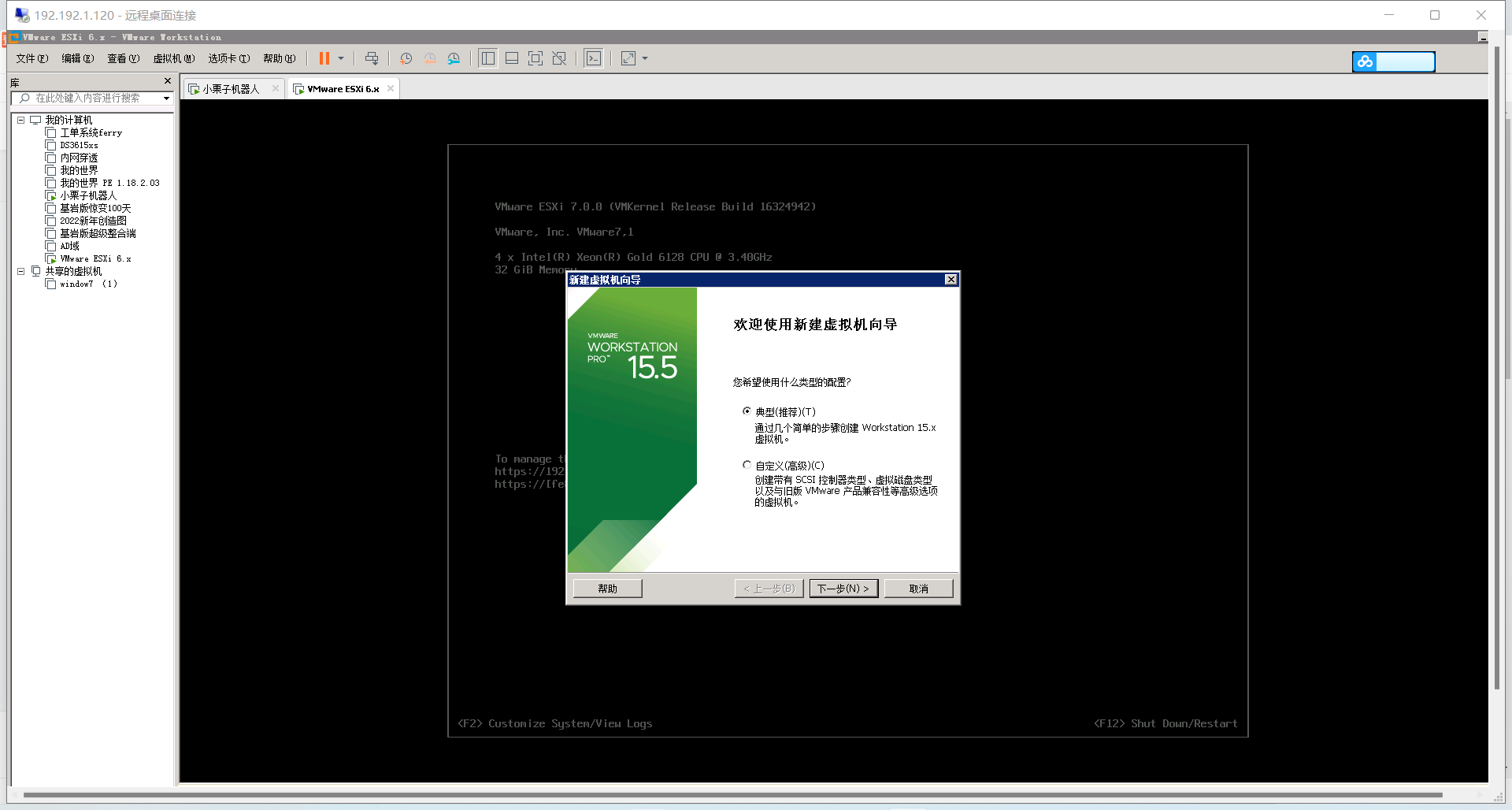Collapse the 共享的虚拟机 tree node

tap(21, 271)
